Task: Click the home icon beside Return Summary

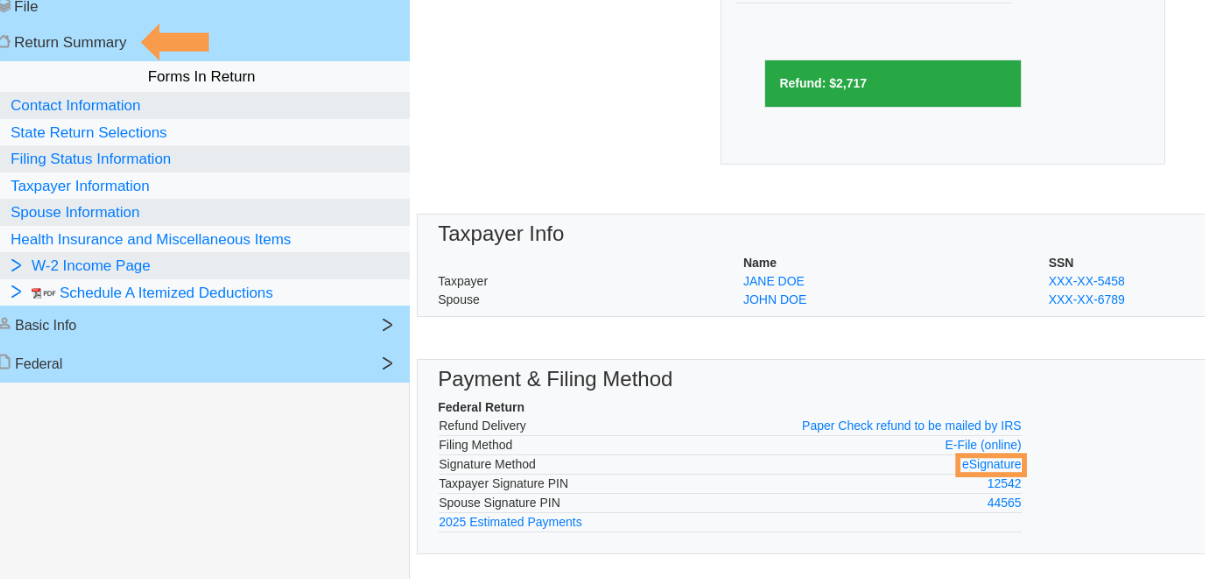Action: click(5, 42)
